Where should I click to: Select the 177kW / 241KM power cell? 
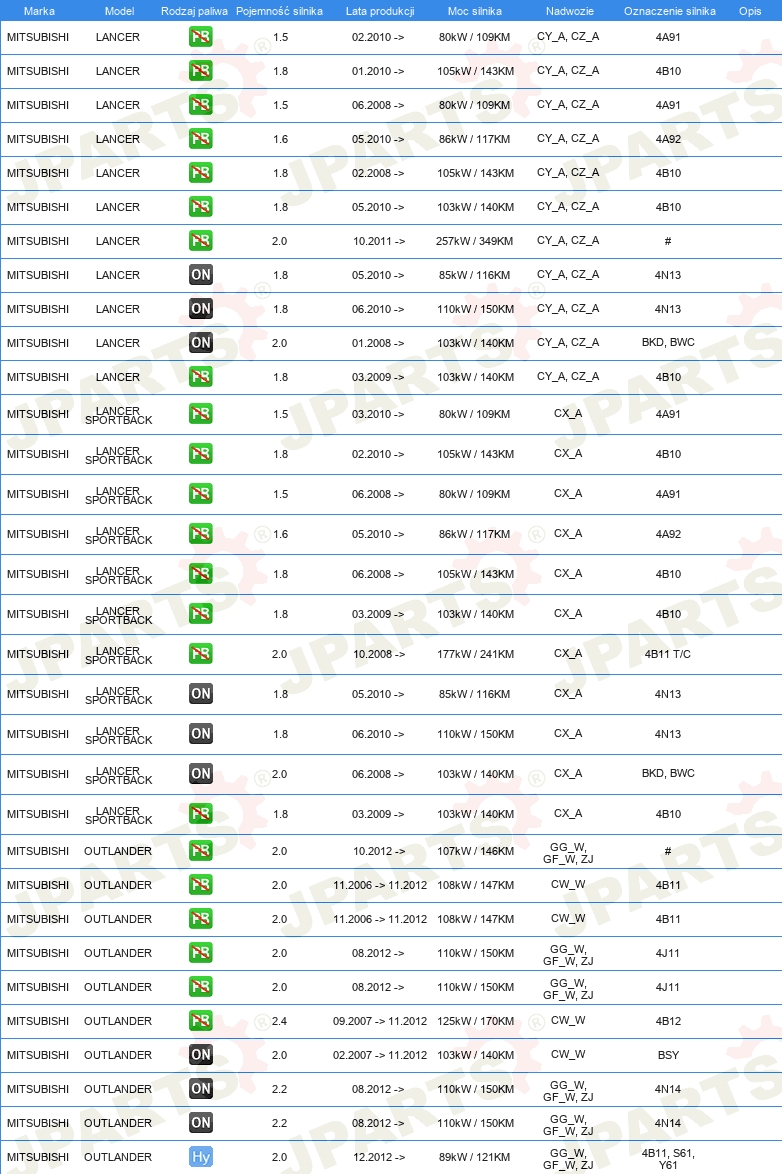[476, 654]
